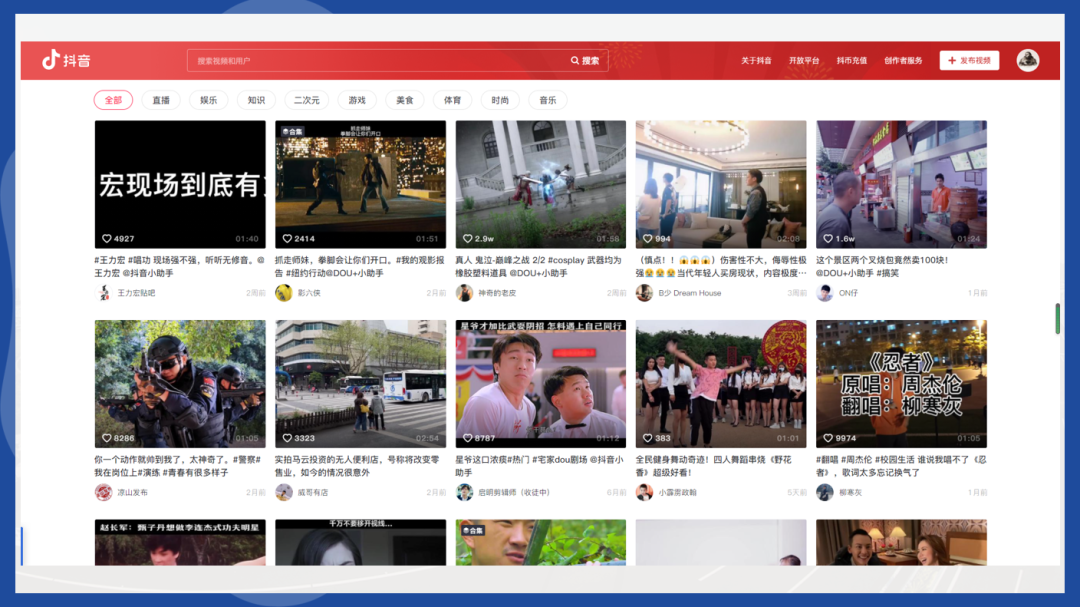Play the 叉烧包 food stall thumbnail
The width and height of the screenshot is (1080, 607).
click(x=902, y=184)
